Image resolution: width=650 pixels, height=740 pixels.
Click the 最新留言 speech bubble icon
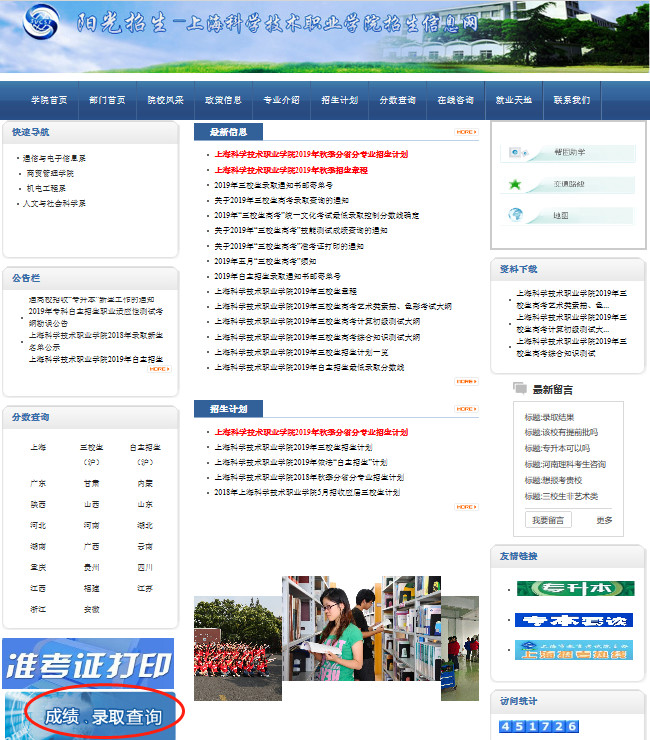520,388
